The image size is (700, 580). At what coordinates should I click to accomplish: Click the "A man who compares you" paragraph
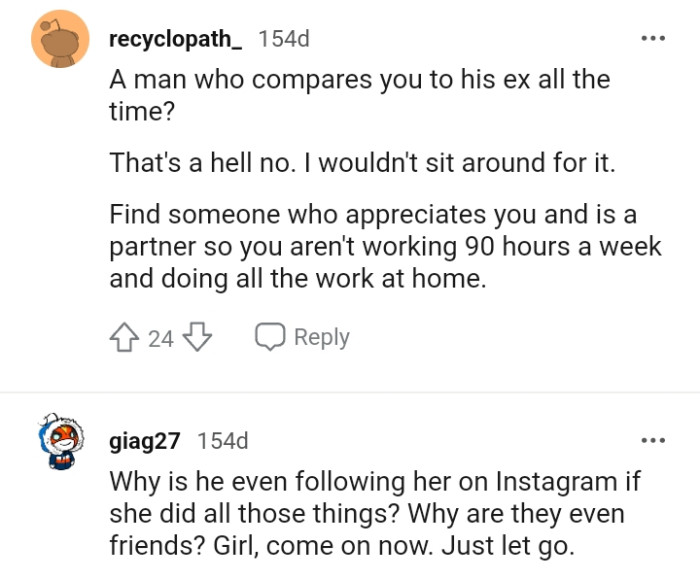358,95
